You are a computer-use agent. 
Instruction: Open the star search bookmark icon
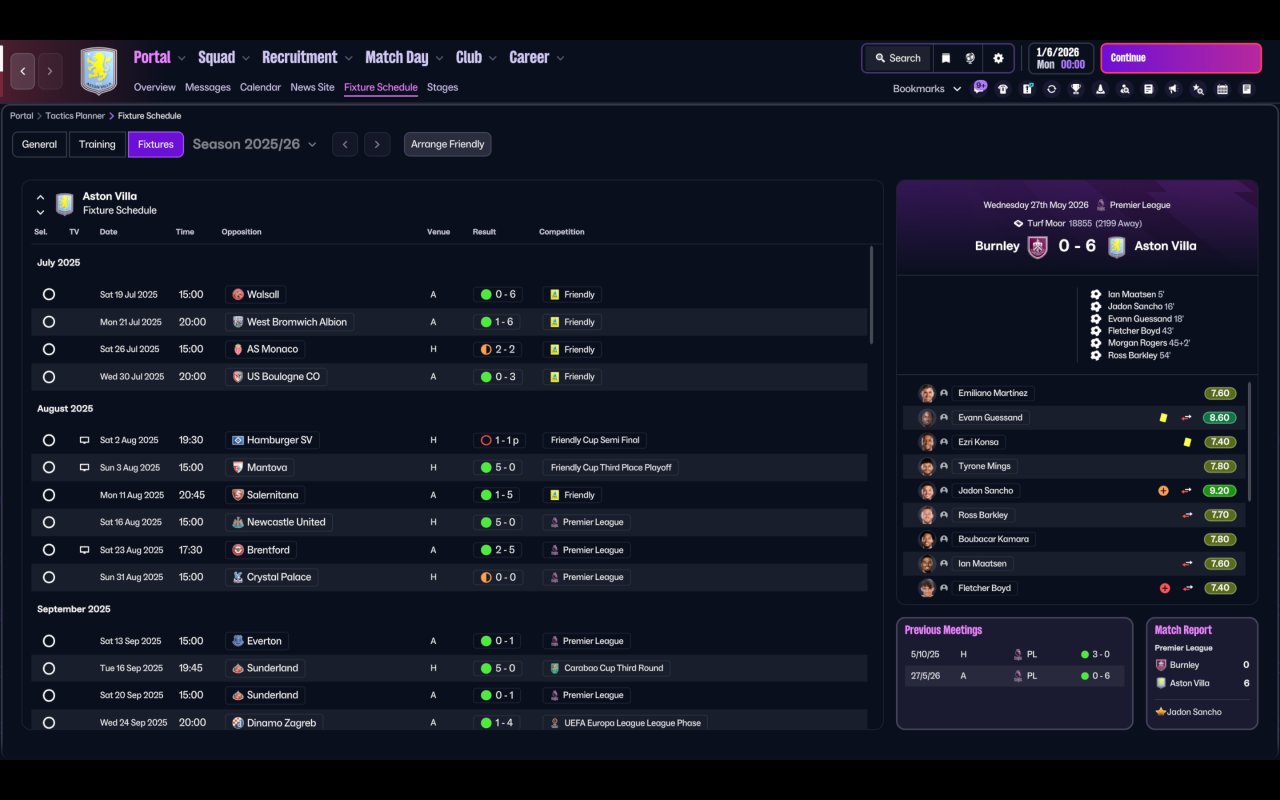pyautogui.click(x=1198, y=89)
